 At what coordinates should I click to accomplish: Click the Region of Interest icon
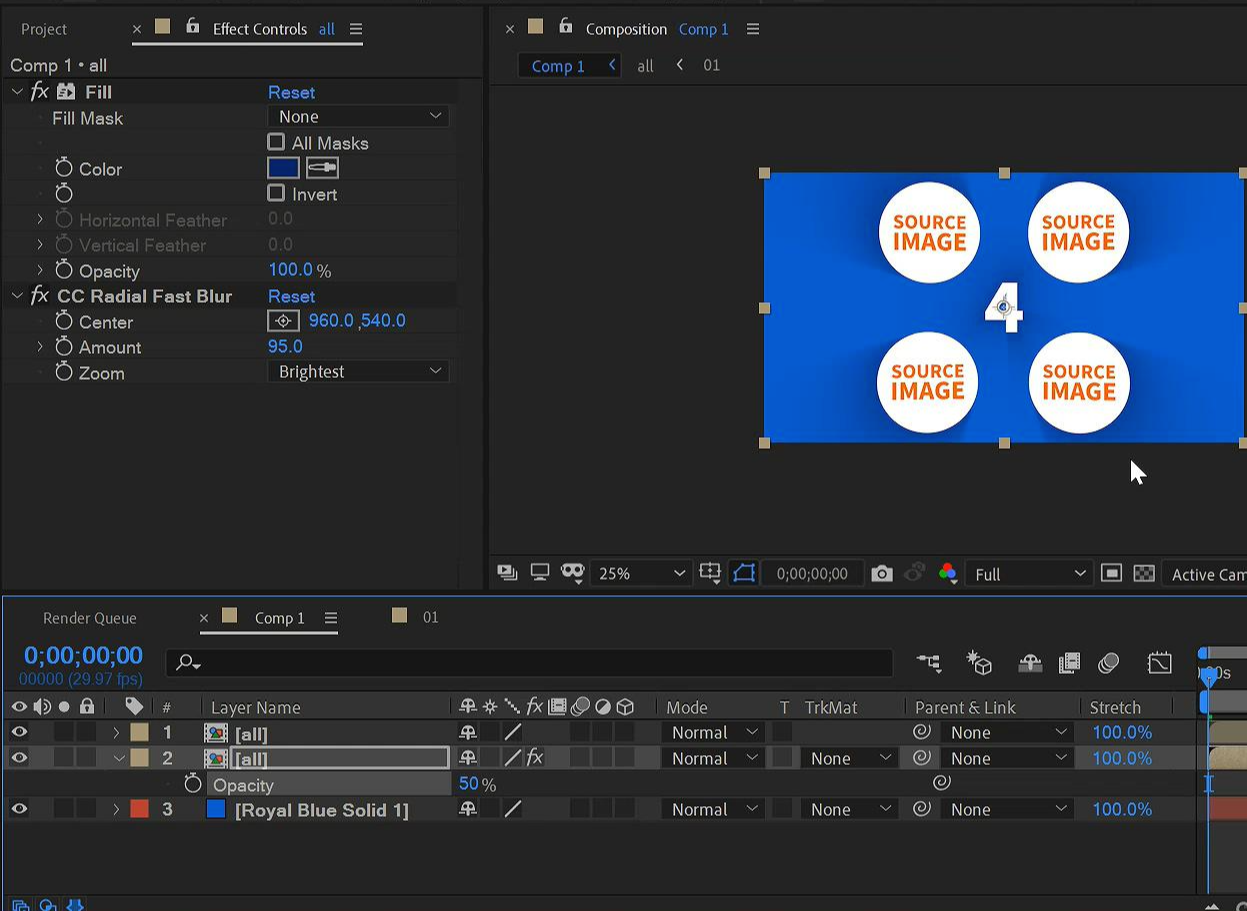tap(1111, 573)
